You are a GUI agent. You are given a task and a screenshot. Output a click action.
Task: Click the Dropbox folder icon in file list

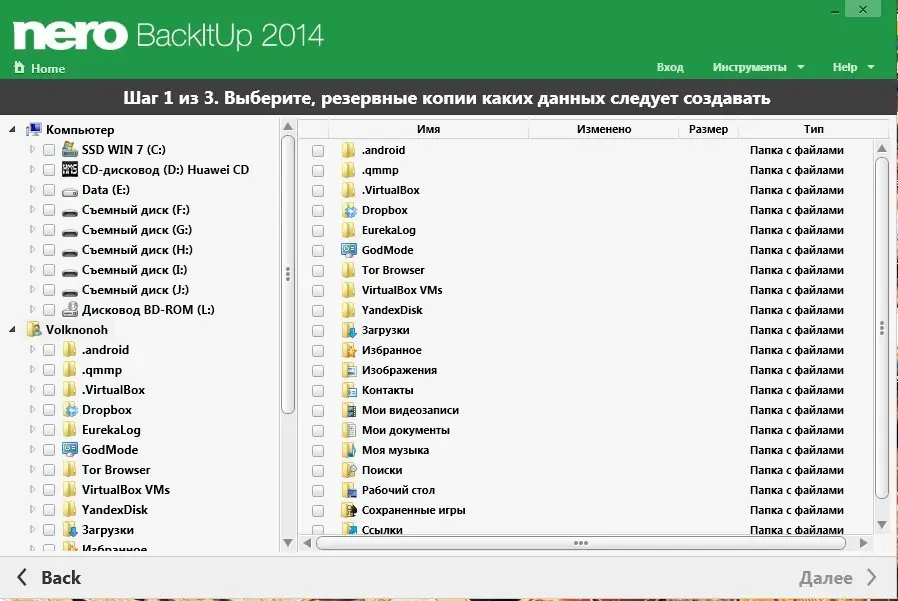[349, 210]
